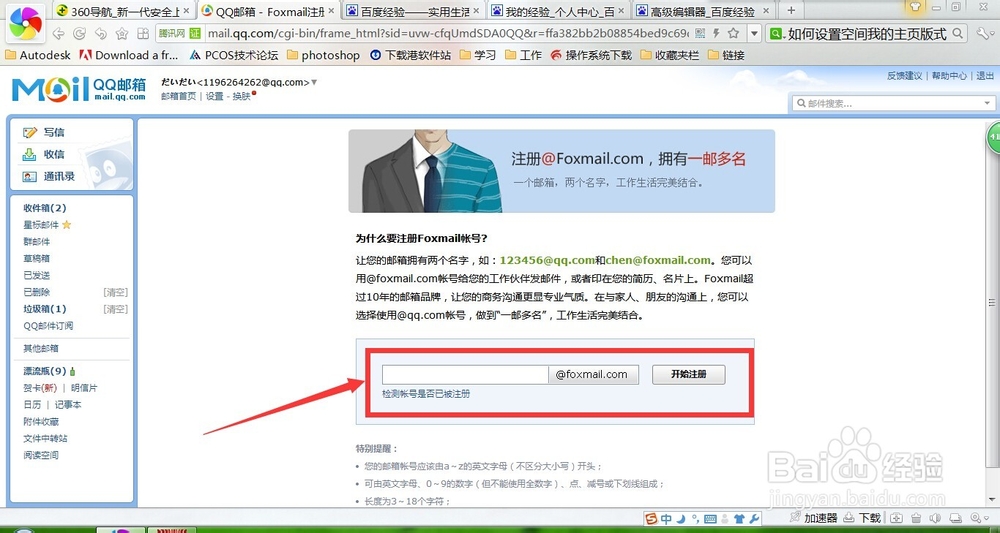1000x533 pixels.
Task: Open the 操作系统下载 bookmark
Action: coord(591,55)
